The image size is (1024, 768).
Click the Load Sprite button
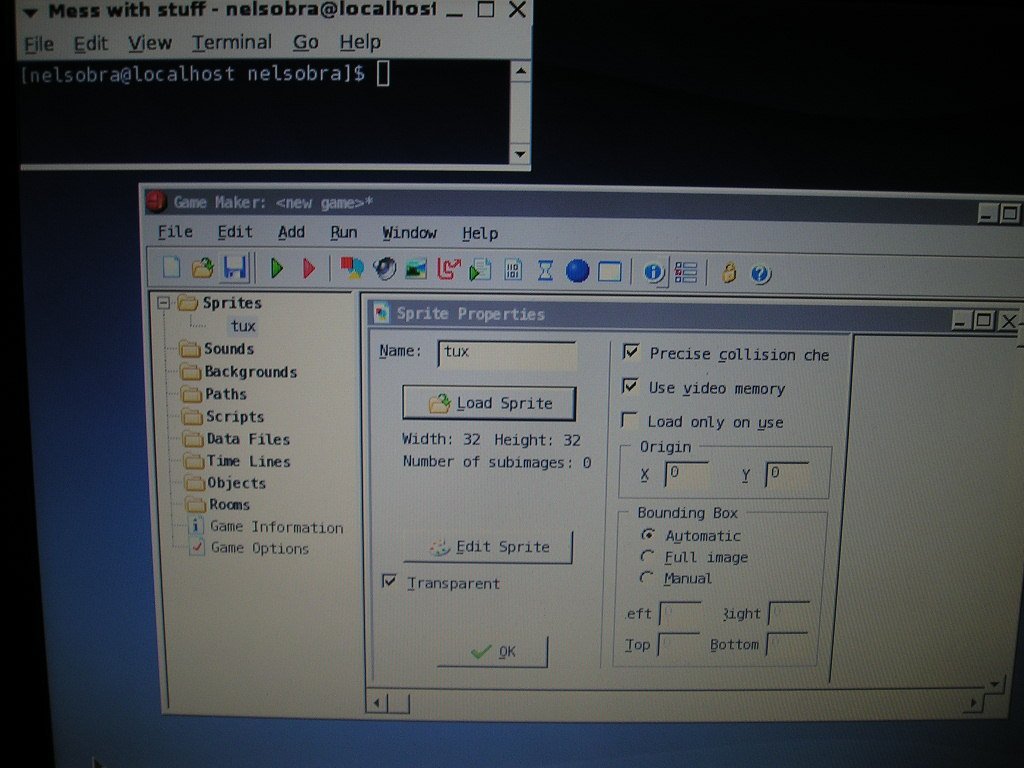(x=489, y=403)
